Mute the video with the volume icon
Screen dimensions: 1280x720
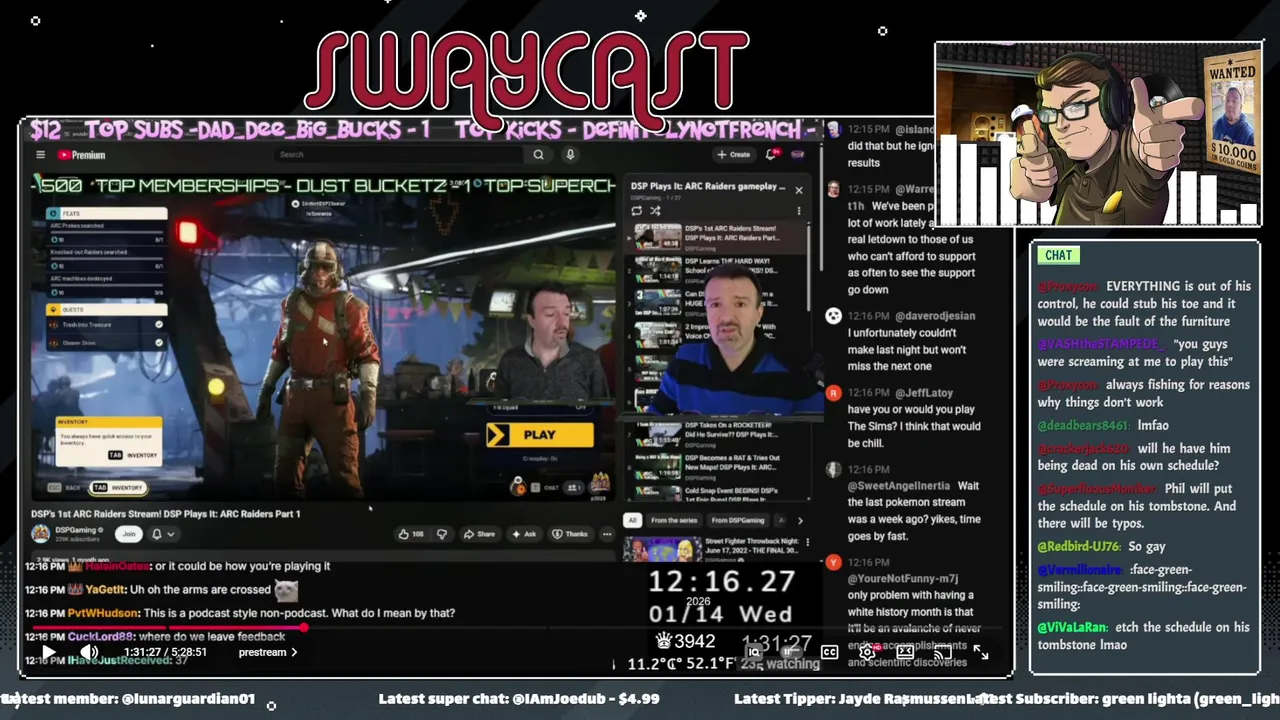[89, 652]
